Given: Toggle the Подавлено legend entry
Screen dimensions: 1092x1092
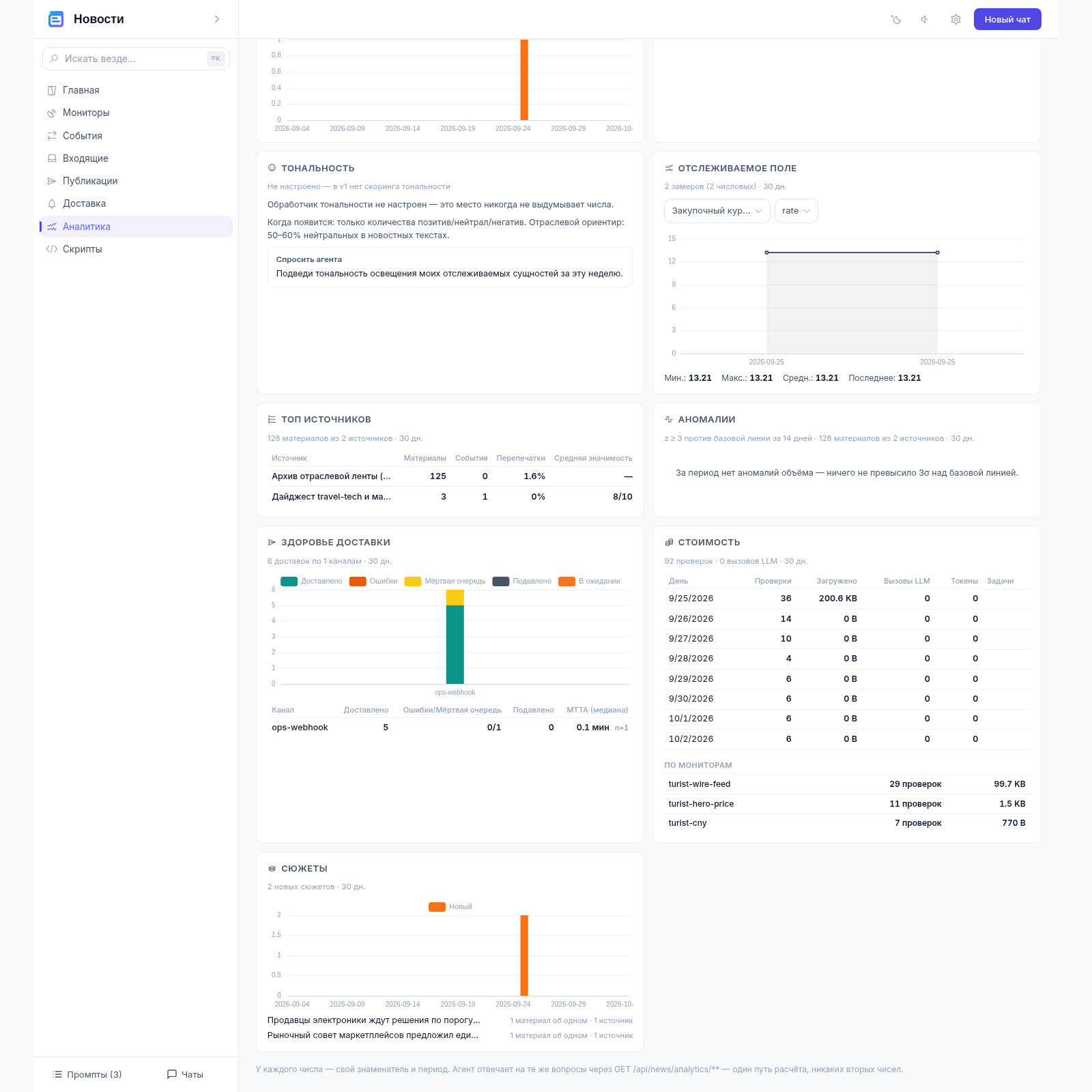Looking at the screenshot, I should (x=522, y=581).
